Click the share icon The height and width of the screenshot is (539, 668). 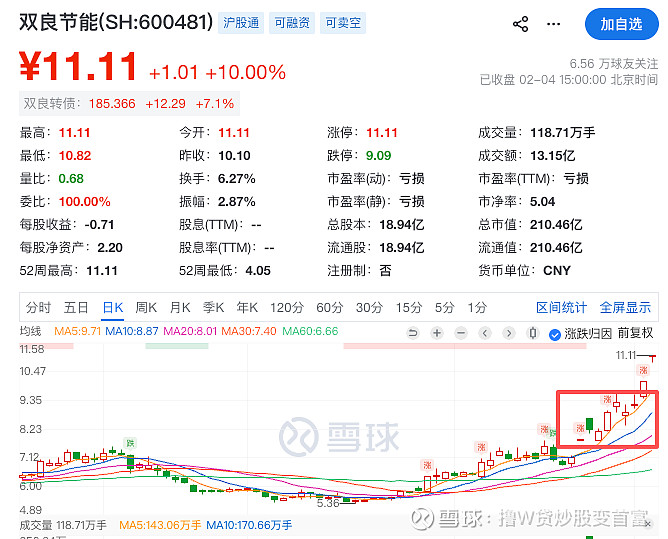520,24
